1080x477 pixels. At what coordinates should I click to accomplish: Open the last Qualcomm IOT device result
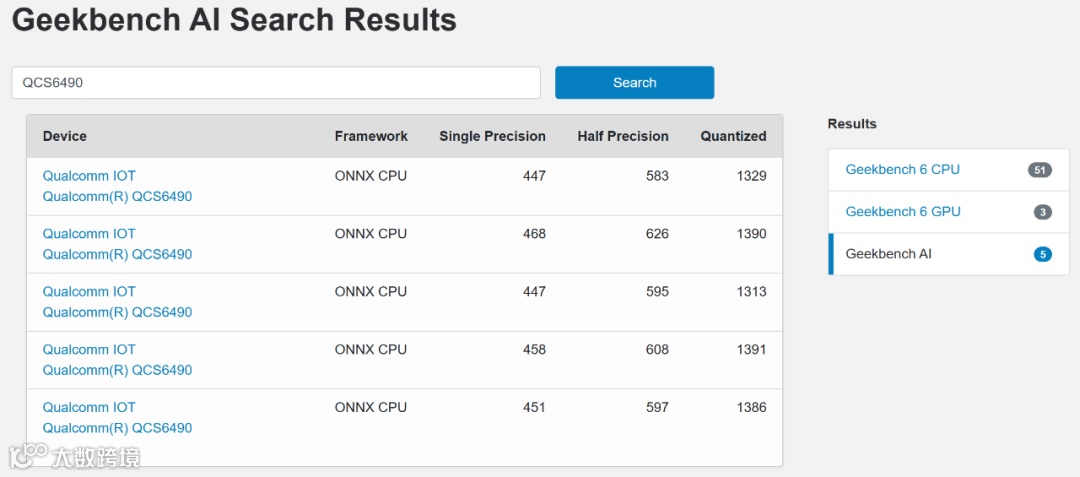point(89,408)
